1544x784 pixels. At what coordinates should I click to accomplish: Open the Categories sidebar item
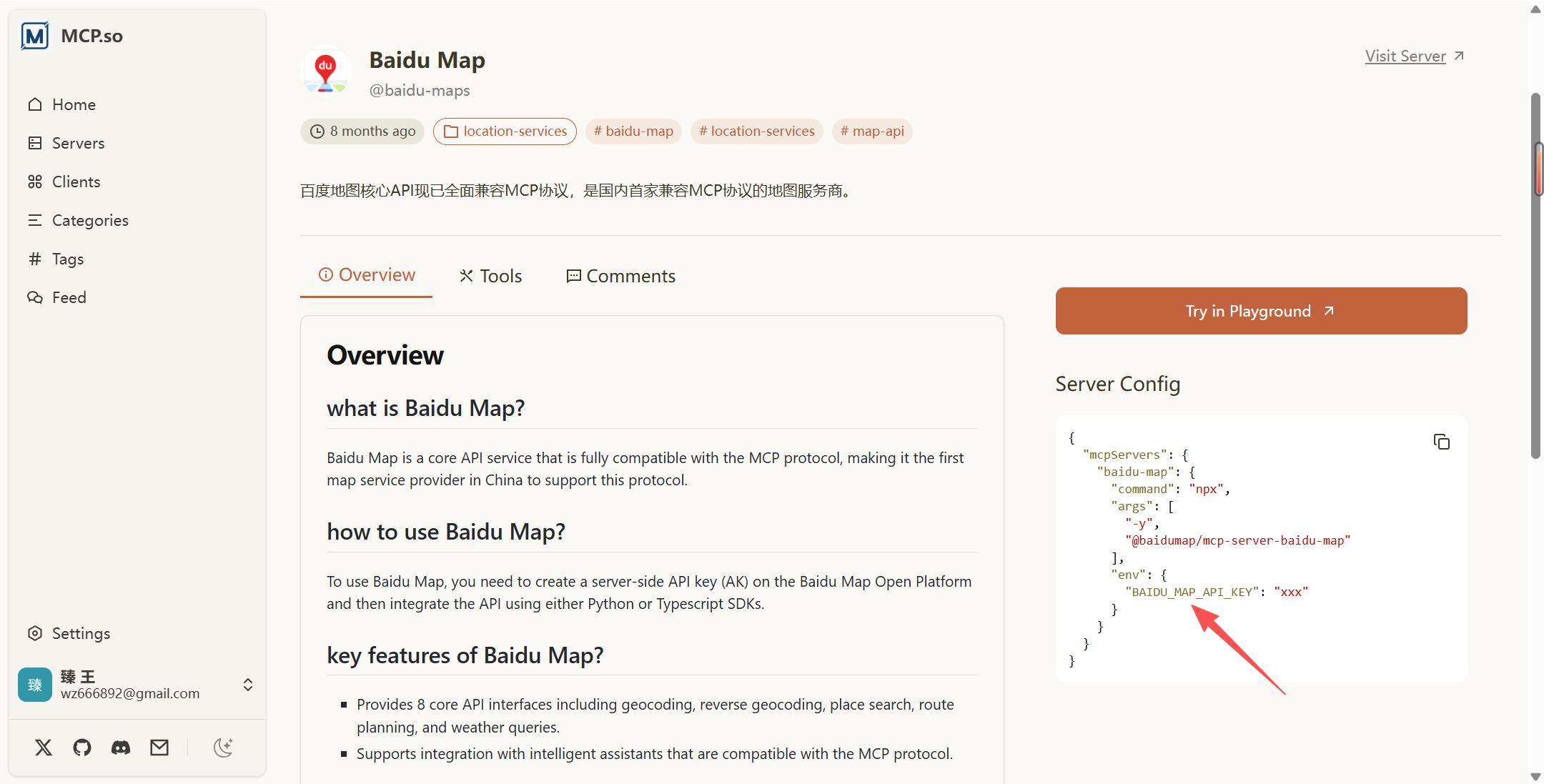tap(79, 220)
